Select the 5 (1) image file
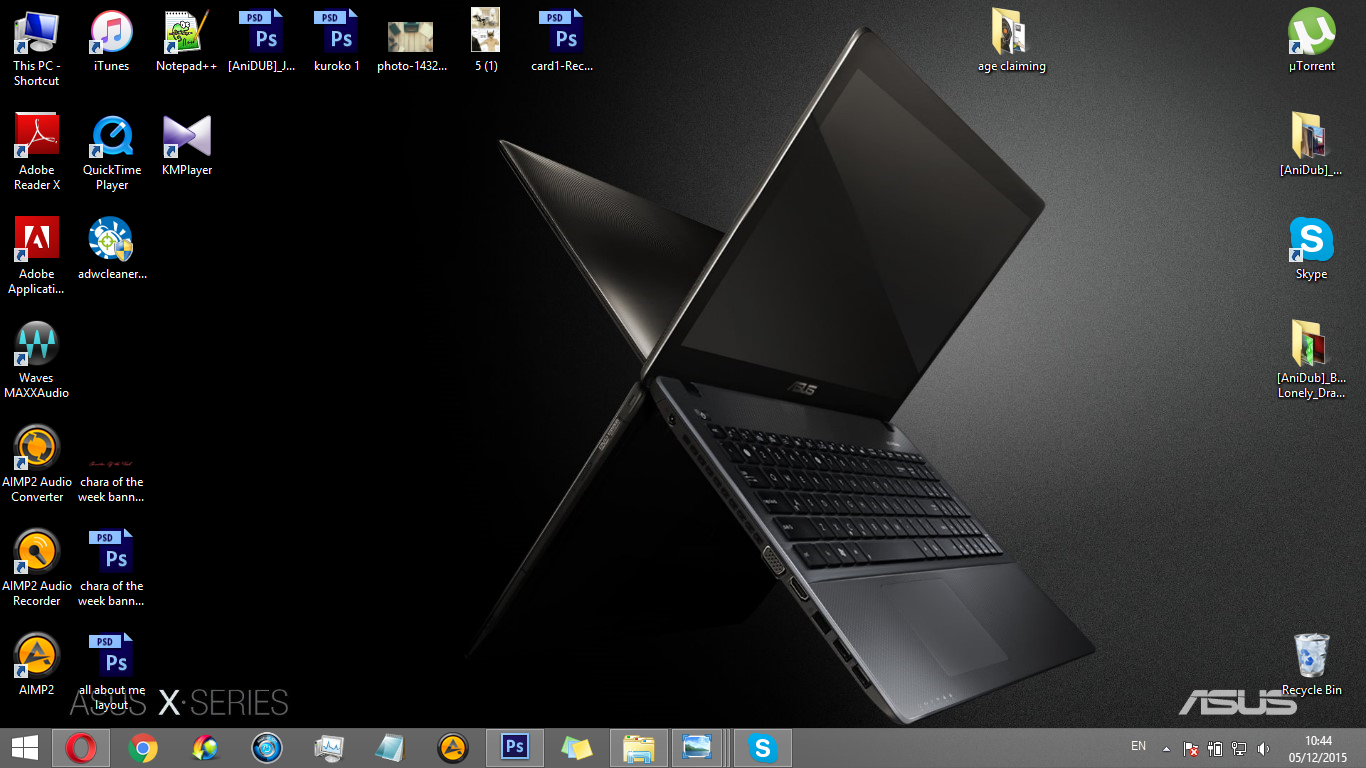This screenshot has height=768, width=1366. coord(486,41)
